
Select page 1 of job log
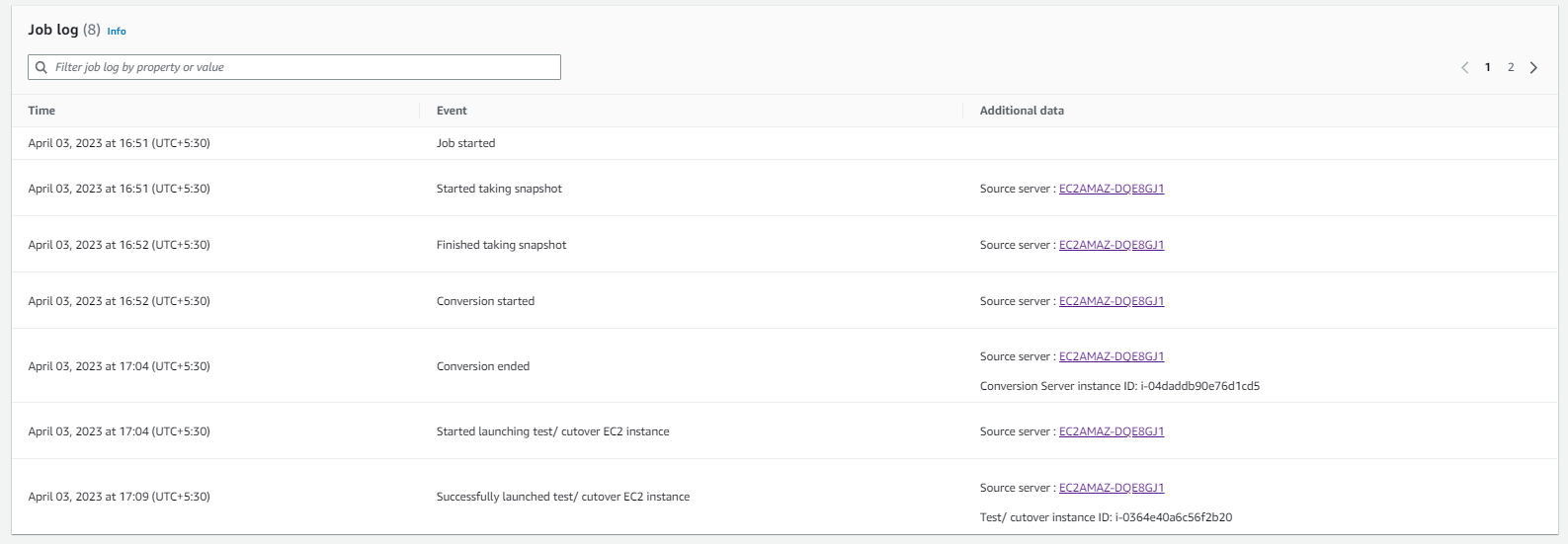coord(1488,67)
